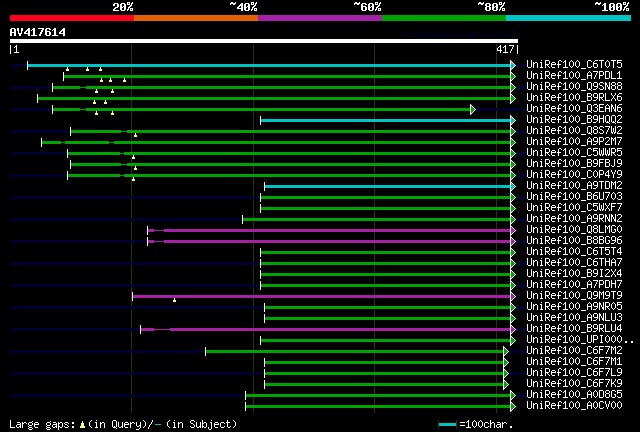Select the UniRef100_Q8LMG0 label

(574, 229)
